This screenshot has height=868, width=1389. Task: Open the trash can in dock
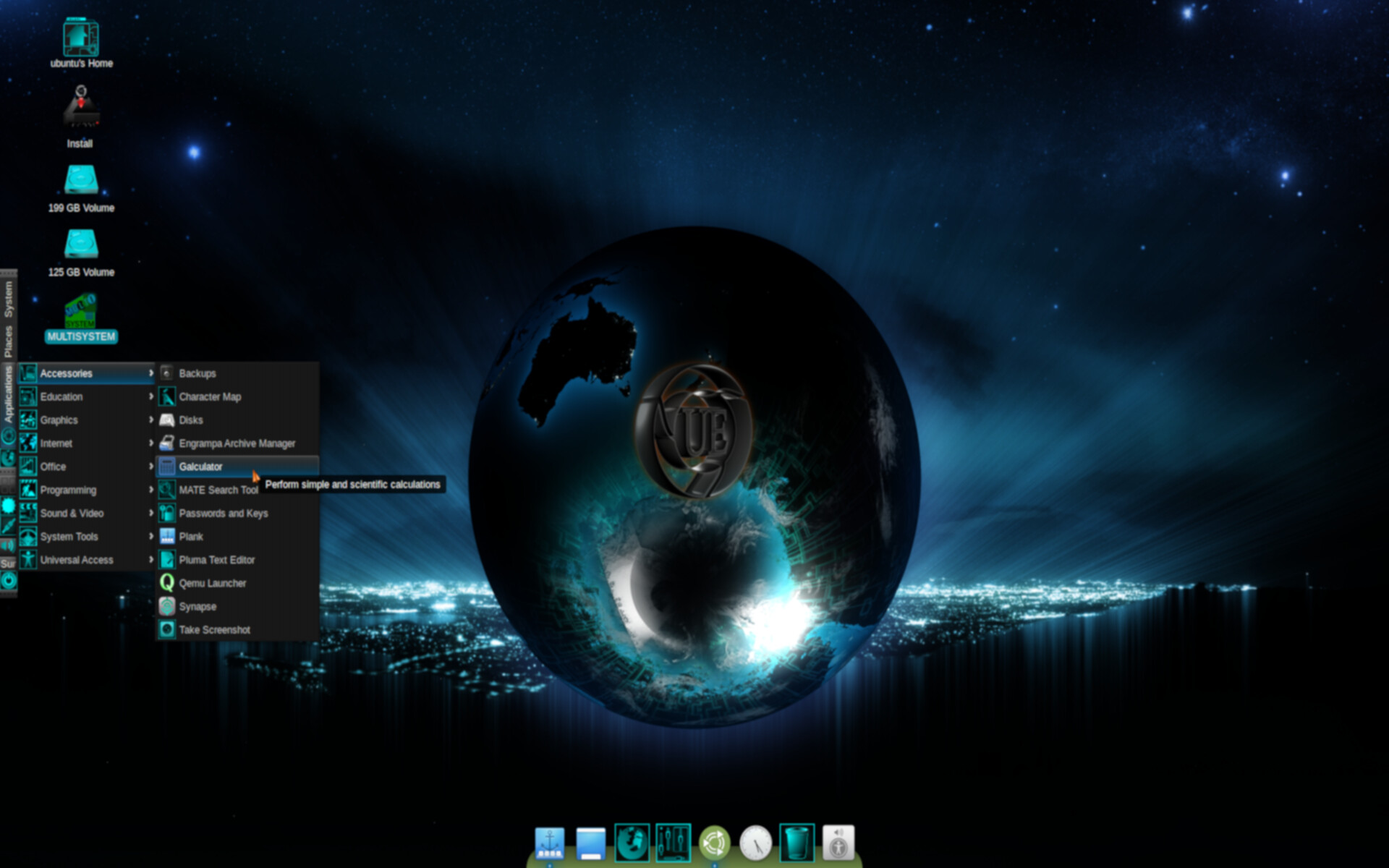coord(797,843)
